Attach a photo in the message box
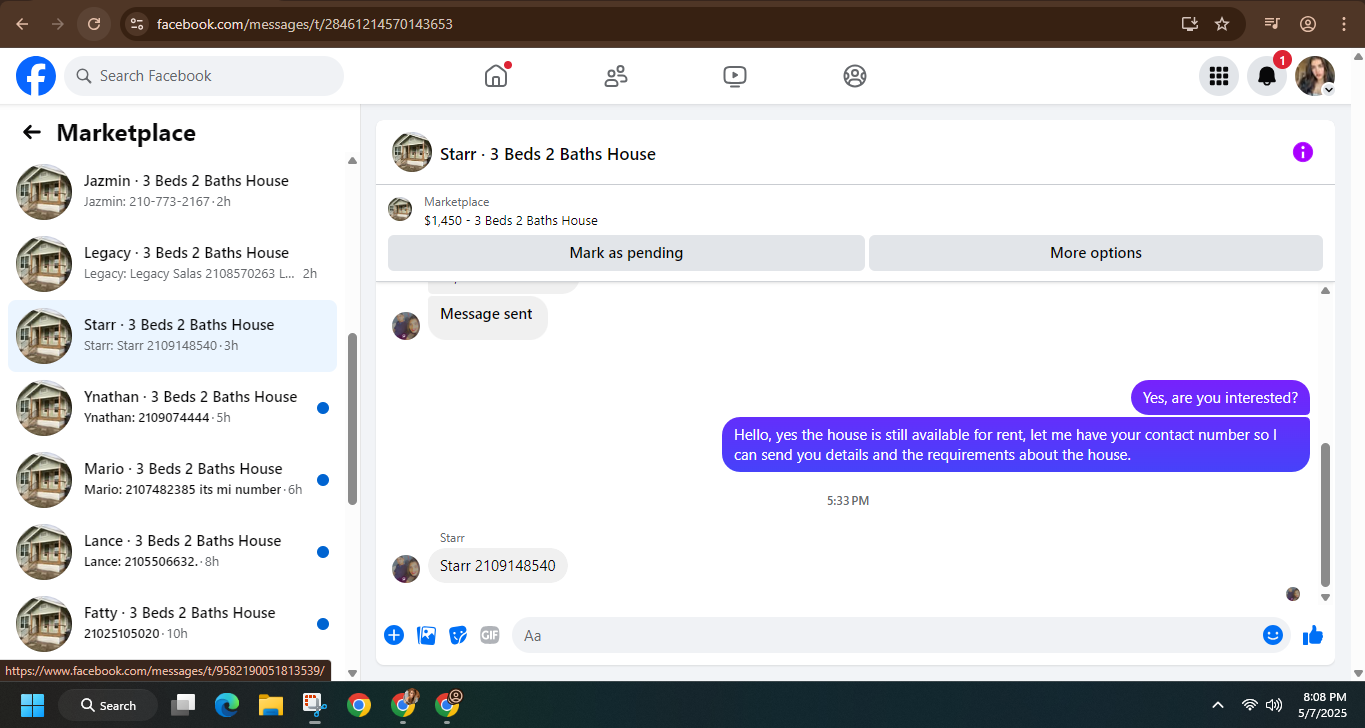 427,635
